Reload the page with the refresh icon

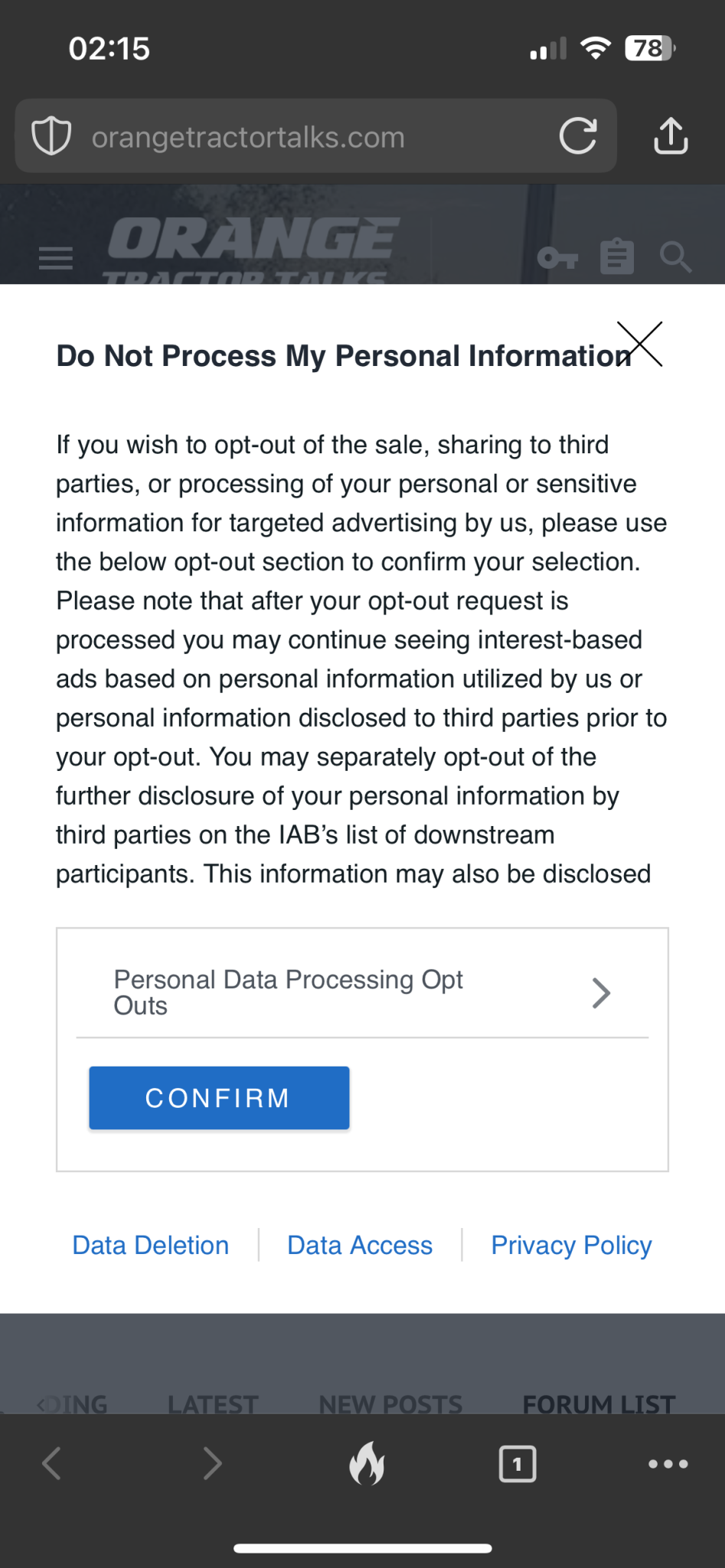pos(578,136)
